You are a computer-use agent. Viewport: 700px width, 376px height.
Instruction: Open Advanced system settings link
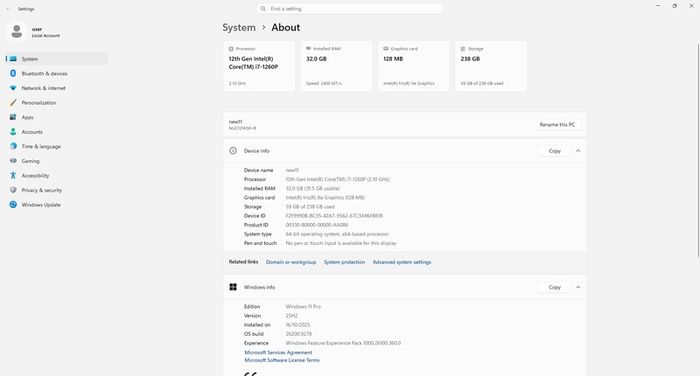coord(402,262)
